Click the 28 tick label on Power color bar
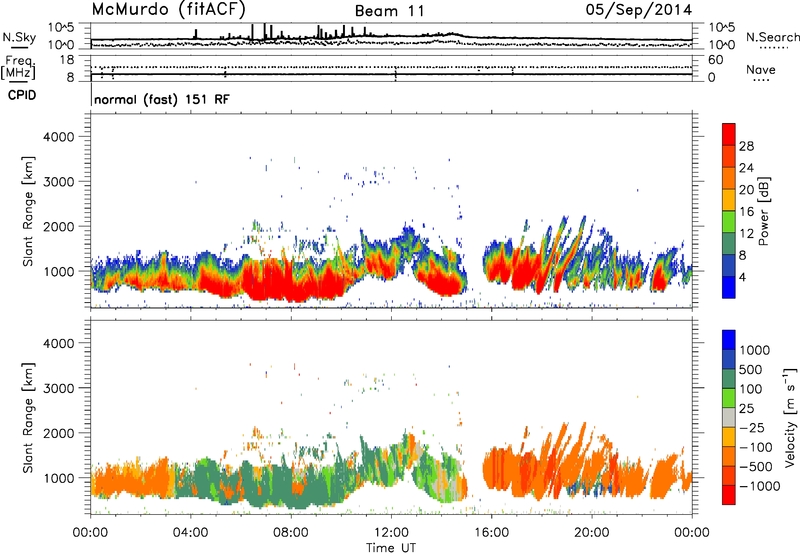800x554 pixels. coord(746,146)
